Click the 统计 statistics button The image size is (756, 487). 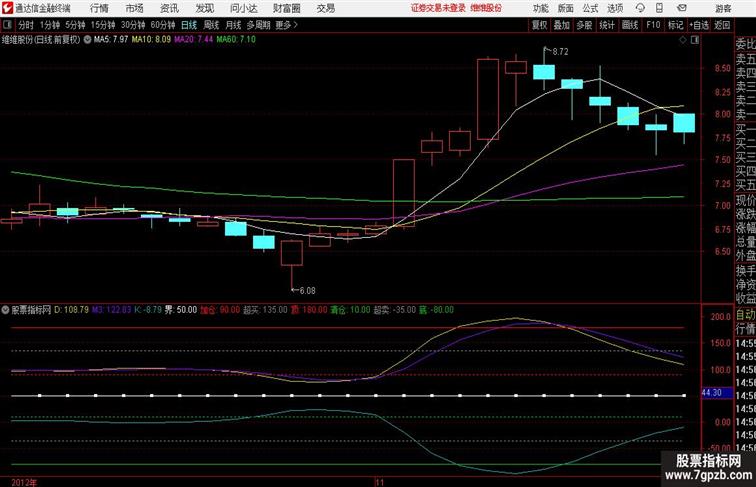[607, 25]
